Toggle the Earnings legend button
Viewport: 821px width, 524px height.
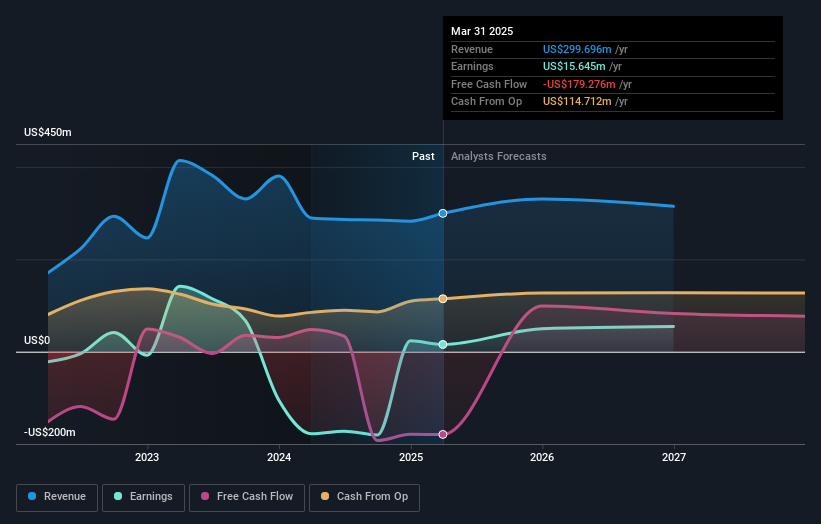pos(143,497)
